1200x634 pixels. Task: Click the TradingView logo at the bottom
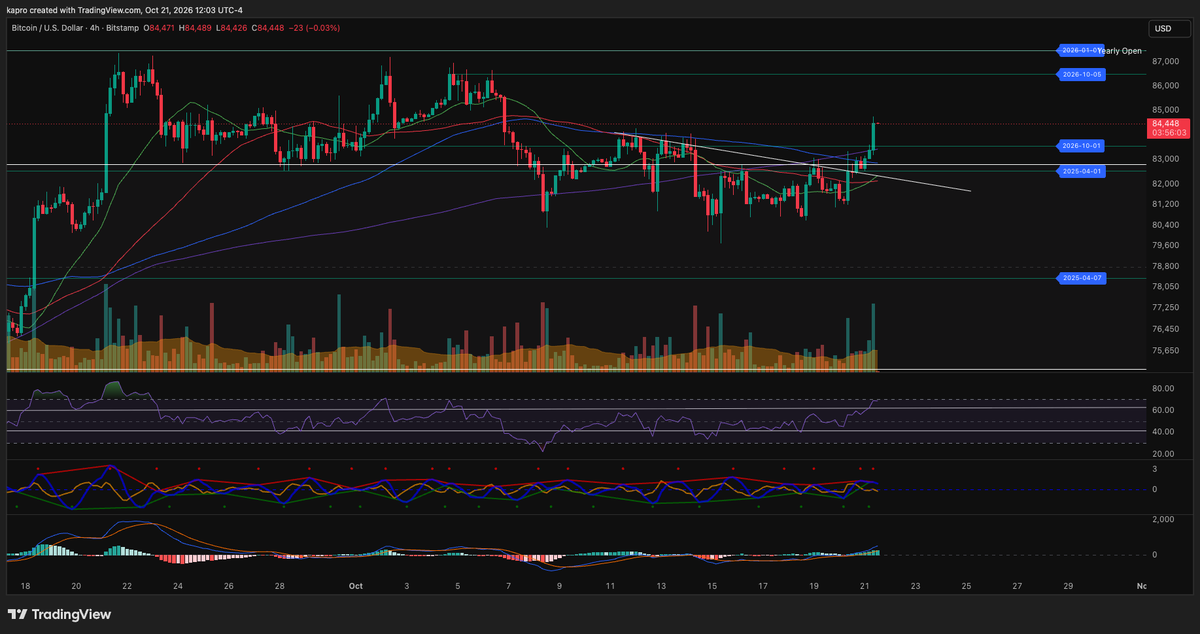pyautogui.click(x=60, y=614)
